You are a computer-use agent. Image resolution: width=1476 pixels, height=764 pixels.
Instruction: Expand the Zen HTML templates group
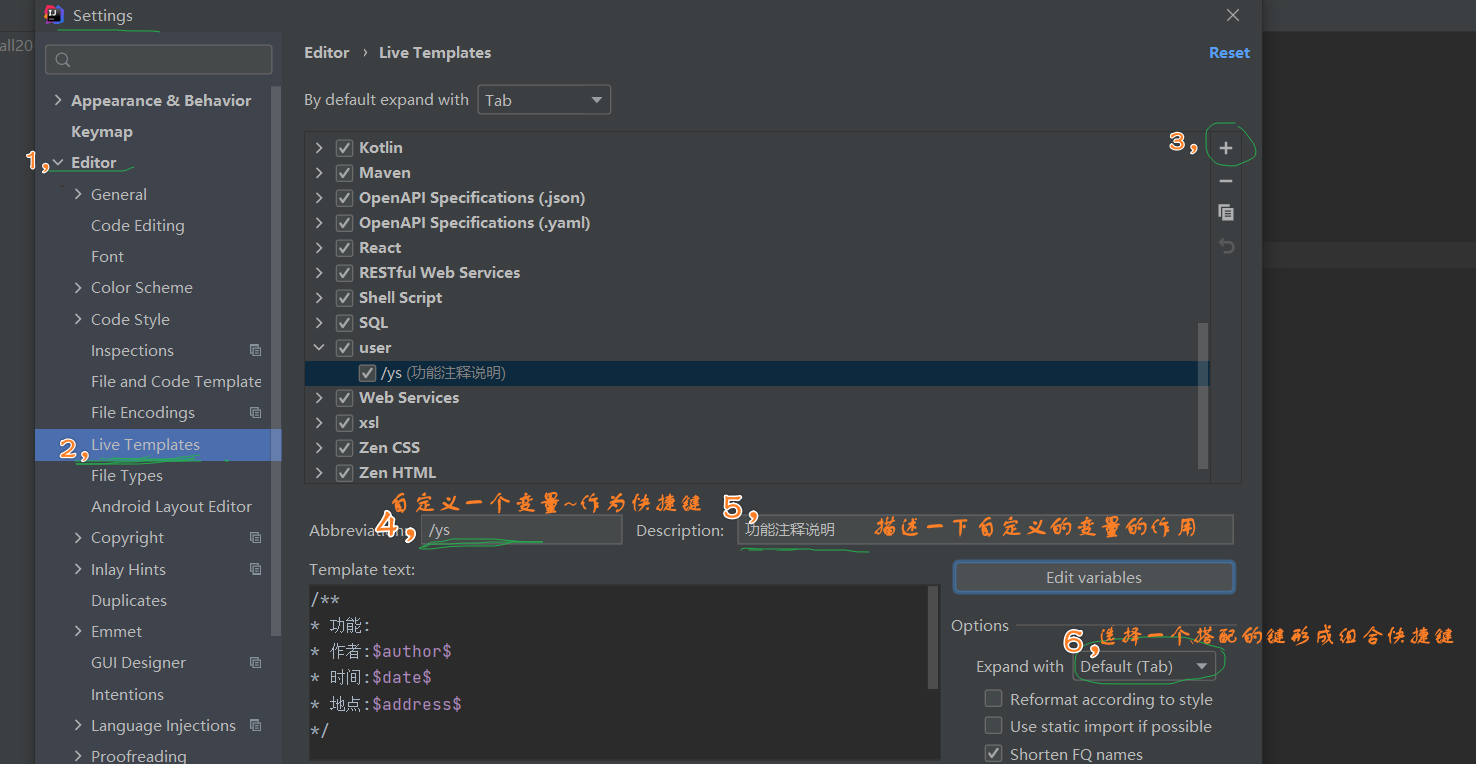pyautogui.click(x=319, y=472)
